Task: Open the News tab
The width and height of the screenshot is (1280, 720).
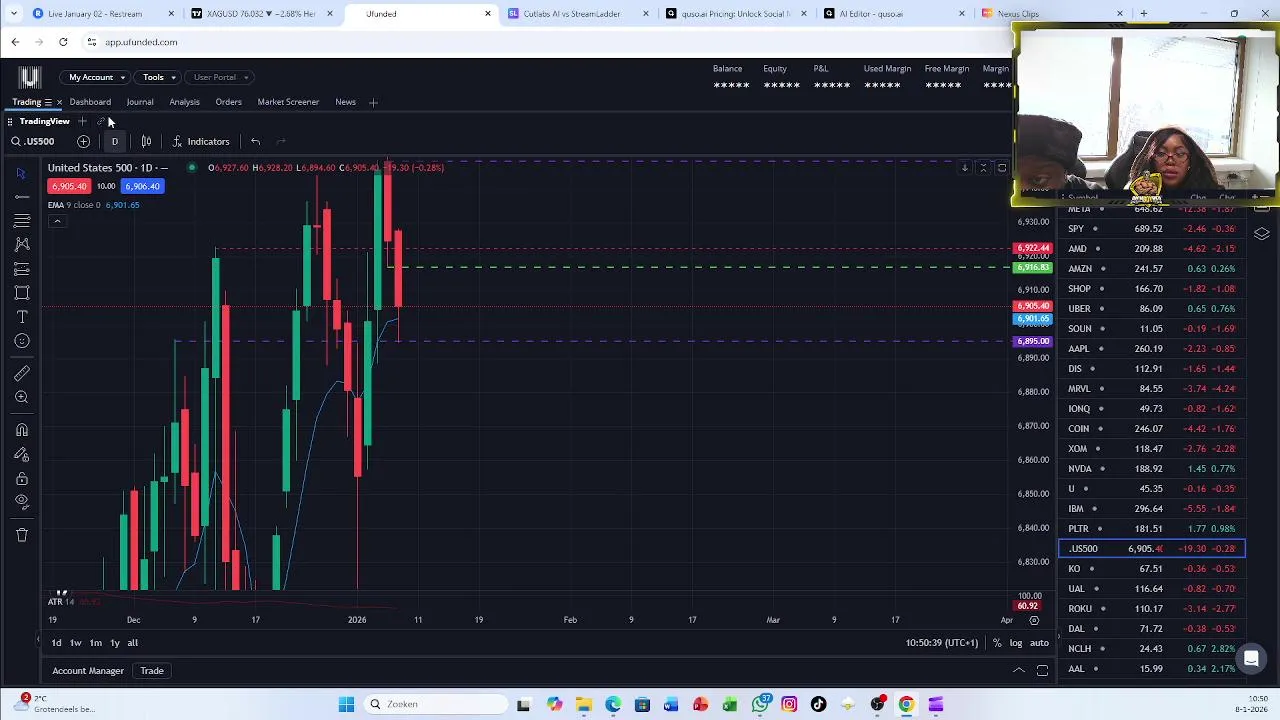Action: pos(345,102)
